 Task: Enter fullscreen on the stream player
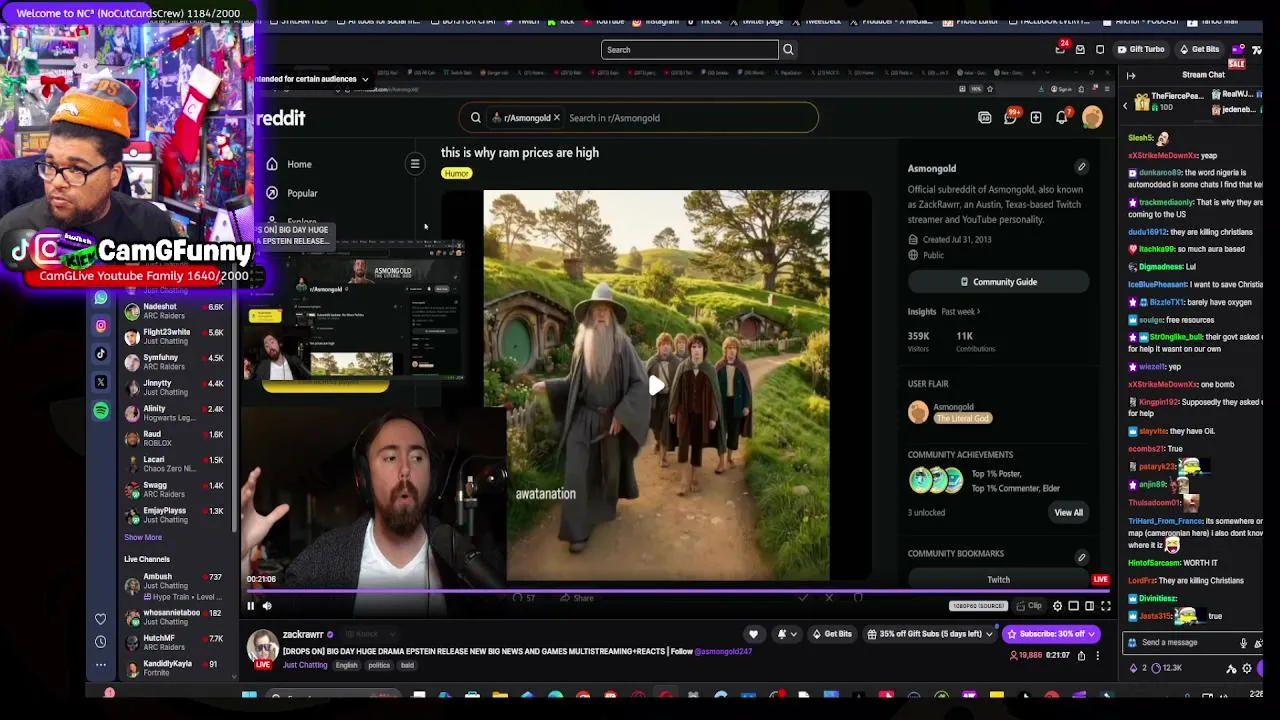pyautogui.click(x=1105, y=606)
